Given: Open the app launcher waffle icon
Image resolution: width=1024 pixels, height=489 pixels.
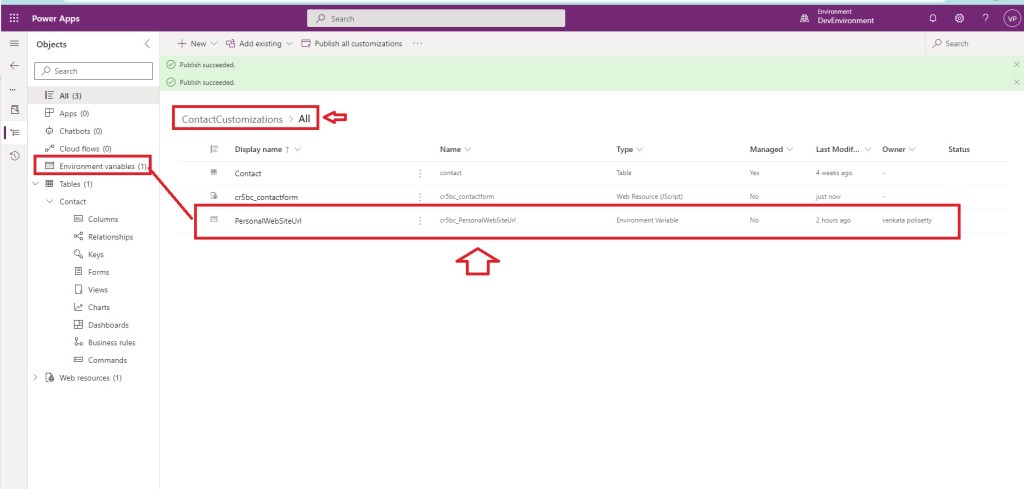Looking at the screenshot, I should (13, 18).
